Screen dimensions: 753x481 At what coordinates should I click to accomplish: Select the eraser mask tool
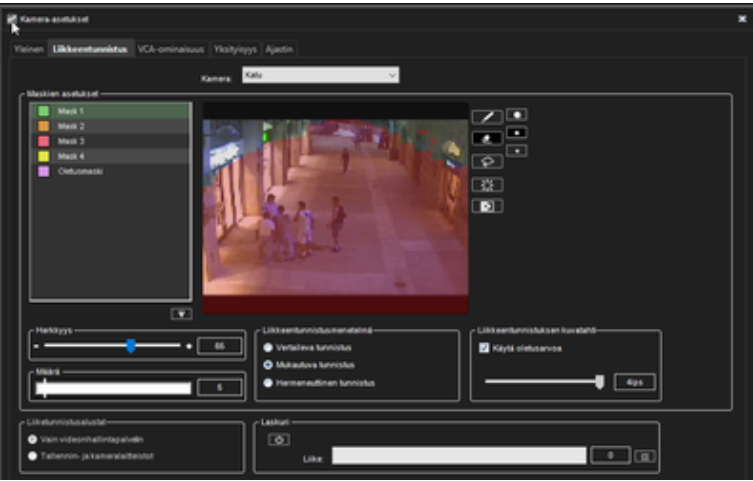(x=487, y=138)
